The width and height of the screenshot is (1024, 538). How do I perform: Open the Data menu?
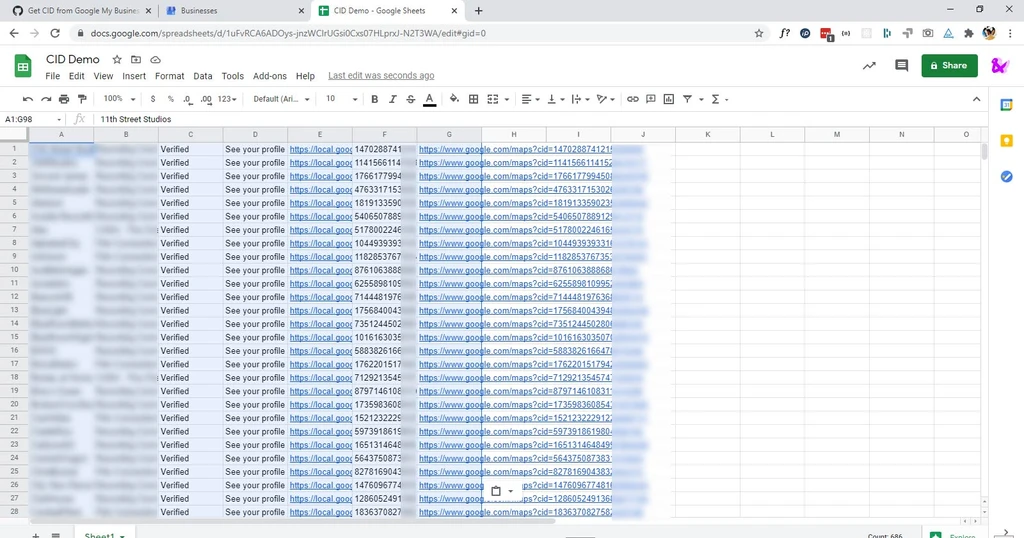point(202,76)
